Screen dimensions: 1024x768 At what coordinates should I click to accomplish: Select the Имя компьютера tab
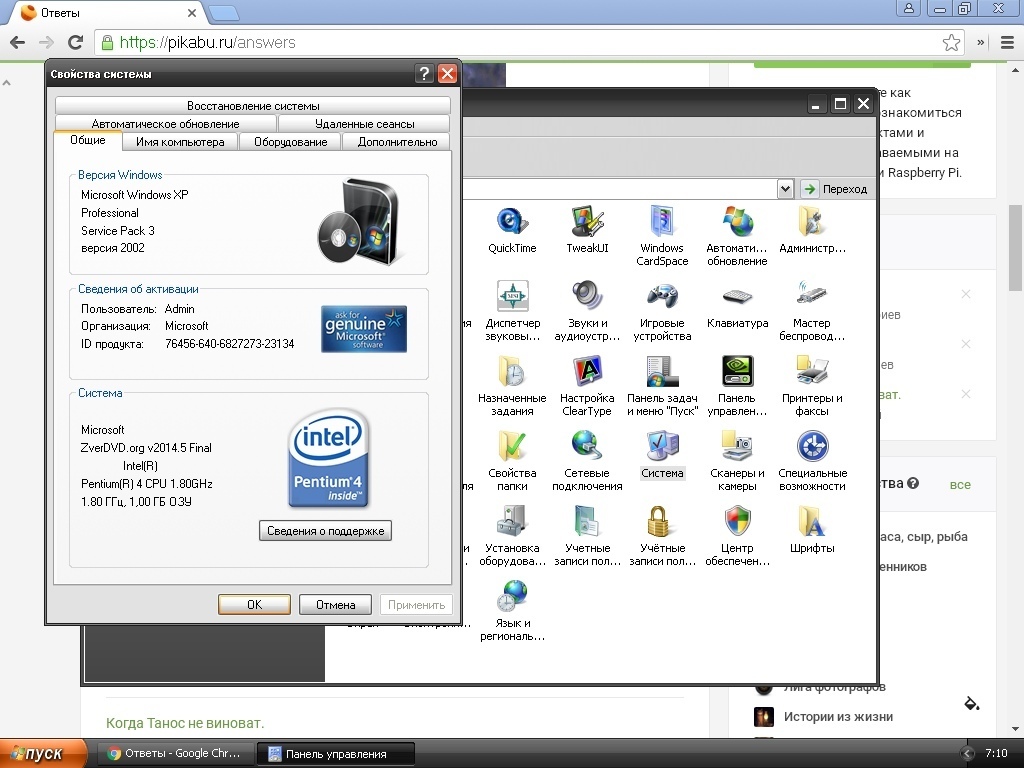[x=180, y=142]
